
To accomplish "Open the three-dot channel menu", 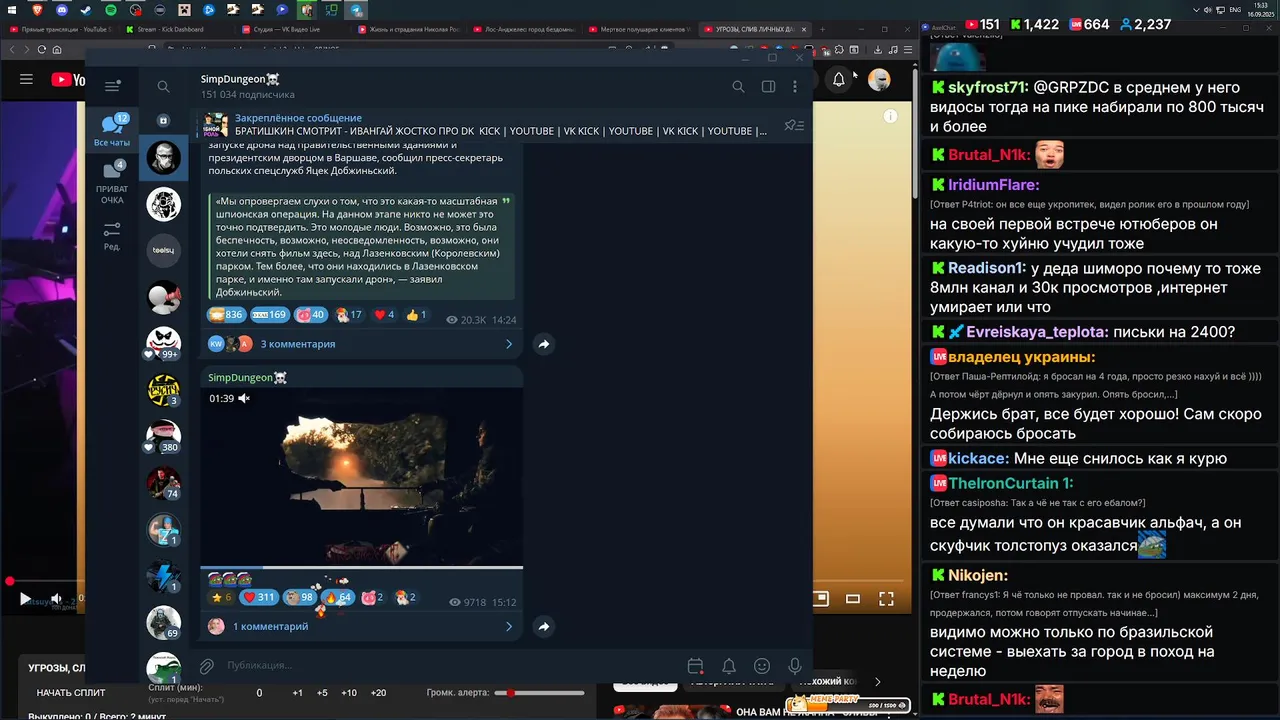I will point(795,87).
